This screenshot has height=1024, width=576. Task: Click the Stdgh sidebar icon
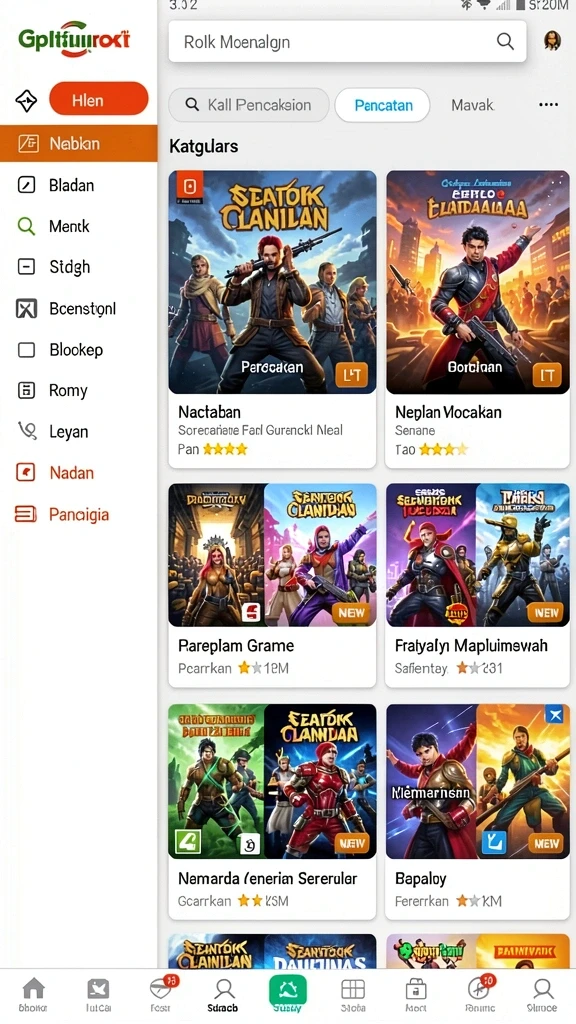coord(26,266)
